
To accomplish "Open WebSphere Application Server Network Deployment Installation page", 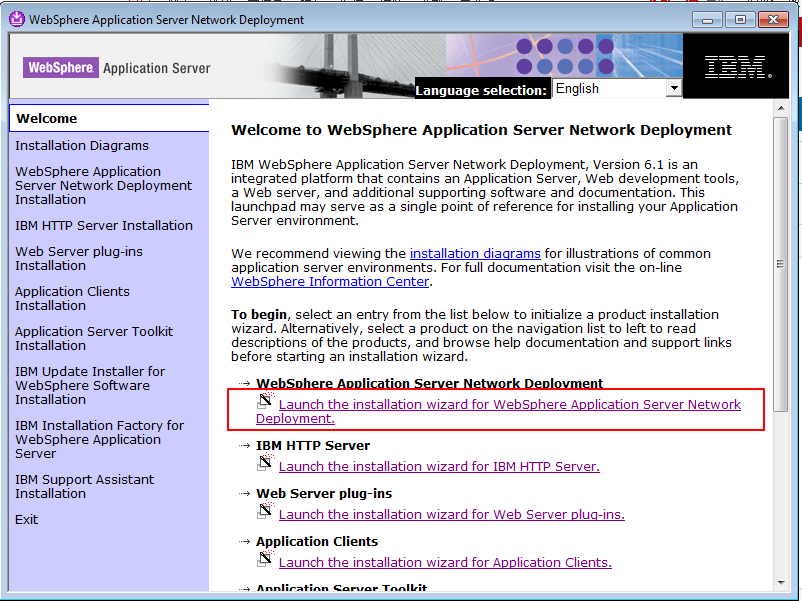I will 103,185.
